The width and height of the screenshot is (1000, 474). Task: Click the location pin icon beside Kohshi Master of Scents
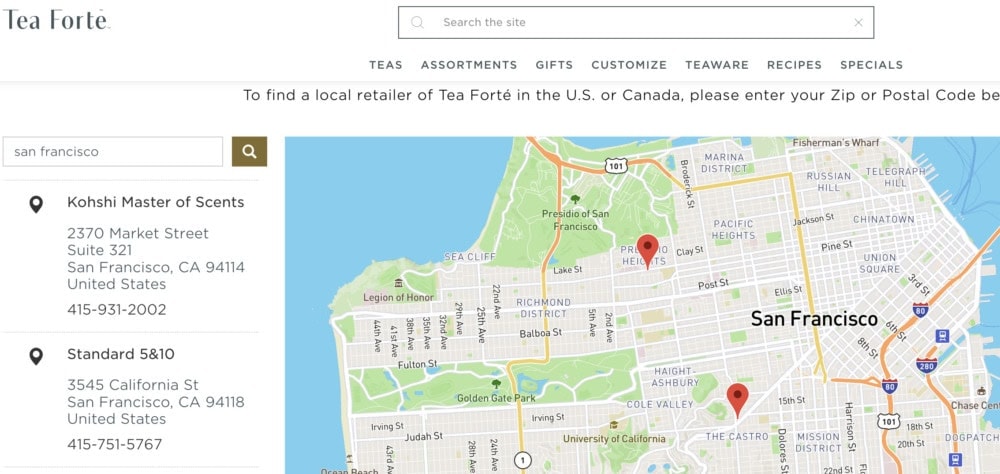tap(36, 204)
